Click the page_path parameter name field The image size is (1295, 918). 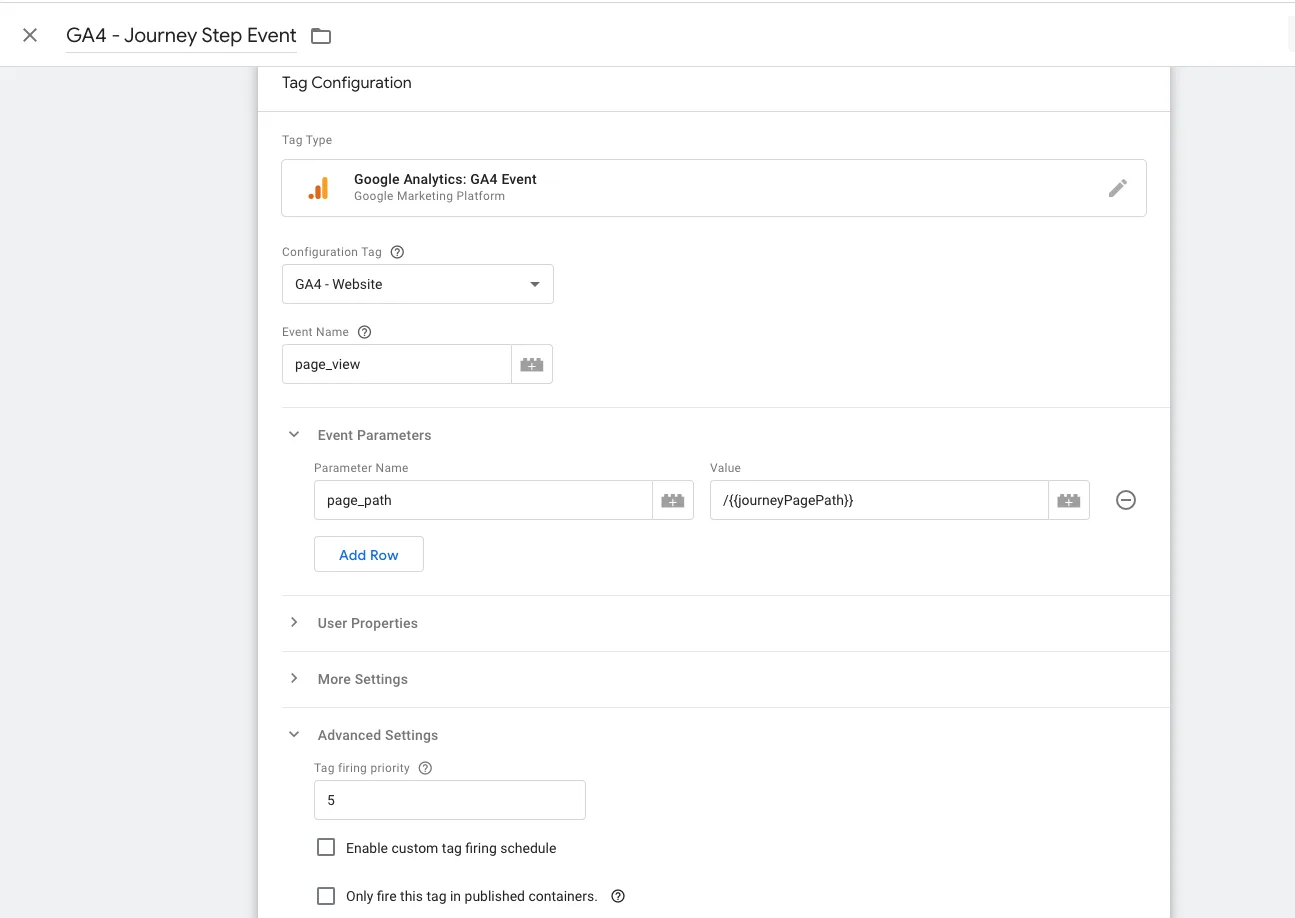pos(483,500)
